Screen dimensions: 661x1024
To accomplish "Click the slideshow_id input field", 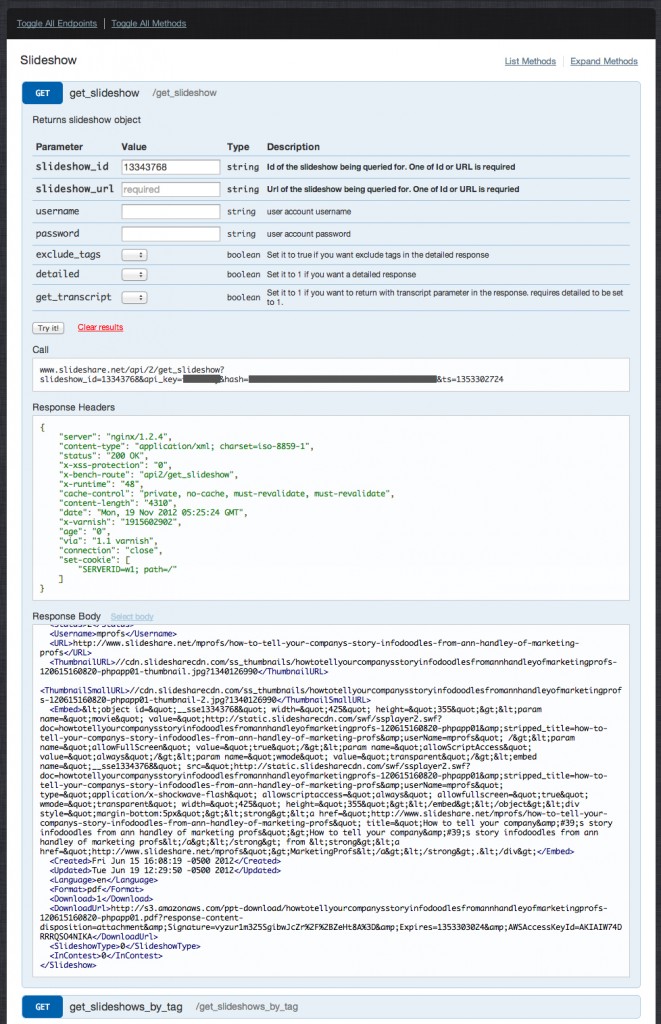I will coord(170,168).
